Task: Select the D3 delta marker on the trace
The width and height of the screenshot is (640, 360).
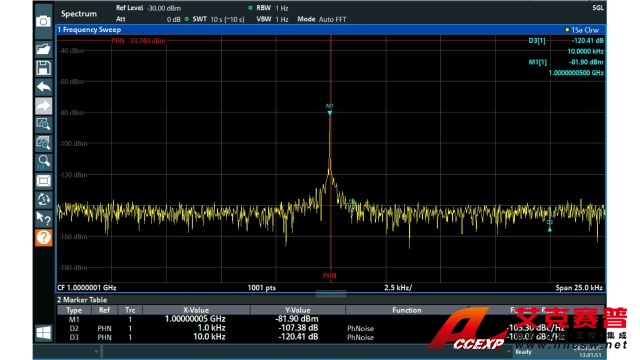Action: [x=550, y=226]
